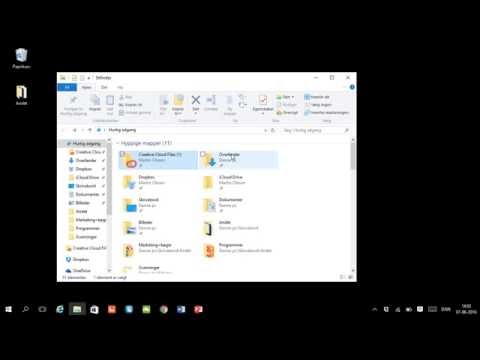Click the Slet (Delete) X icon

(x=196, y=100)
